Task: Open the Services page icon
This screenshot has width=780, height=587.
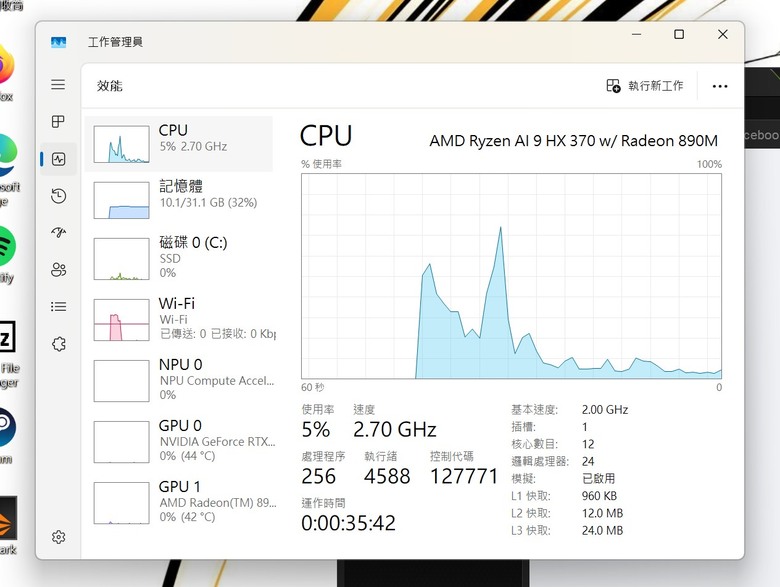Action: click(59, 344)
